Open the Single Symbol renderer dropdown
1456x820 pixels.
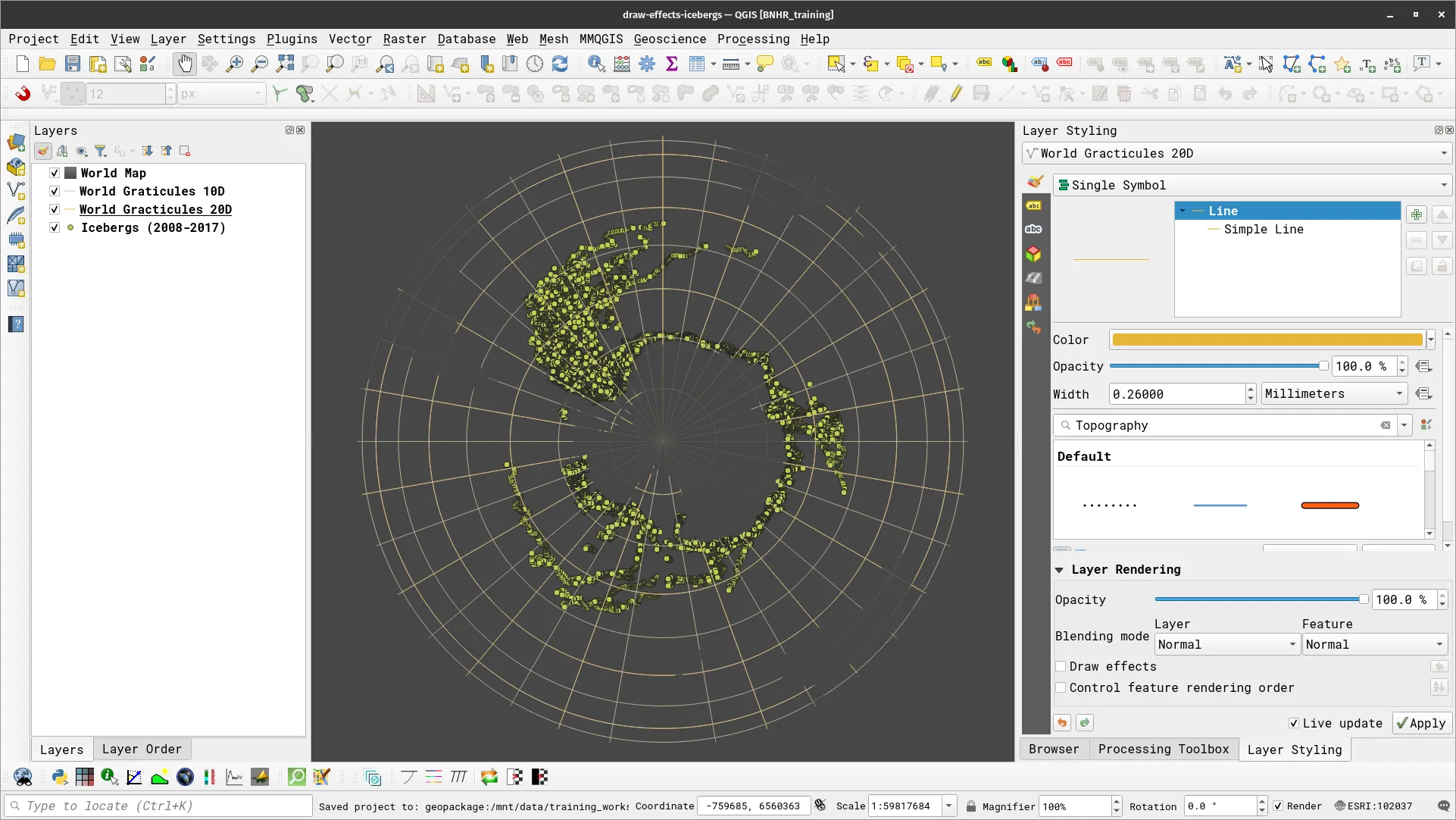coord(1250,186)
